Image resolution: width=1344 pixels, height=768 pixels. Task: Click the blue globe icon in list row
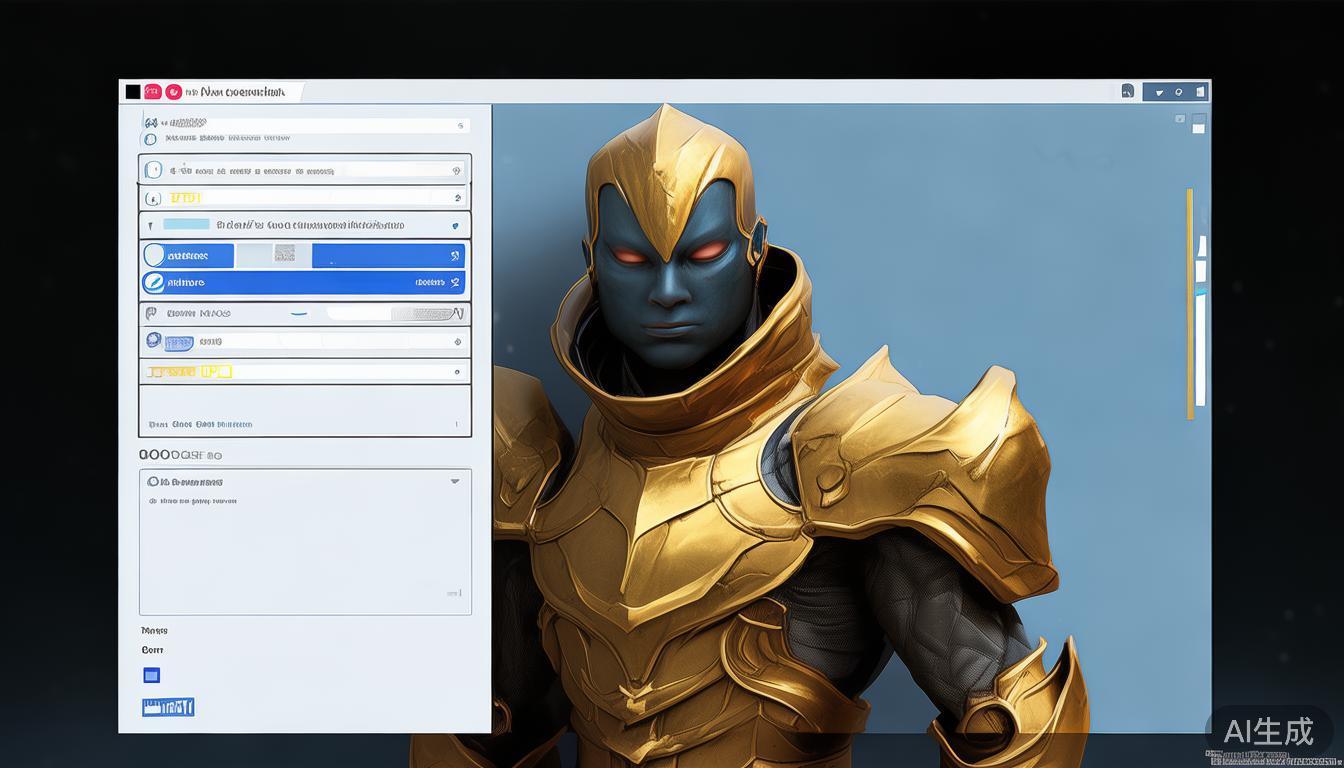(153, 341)
